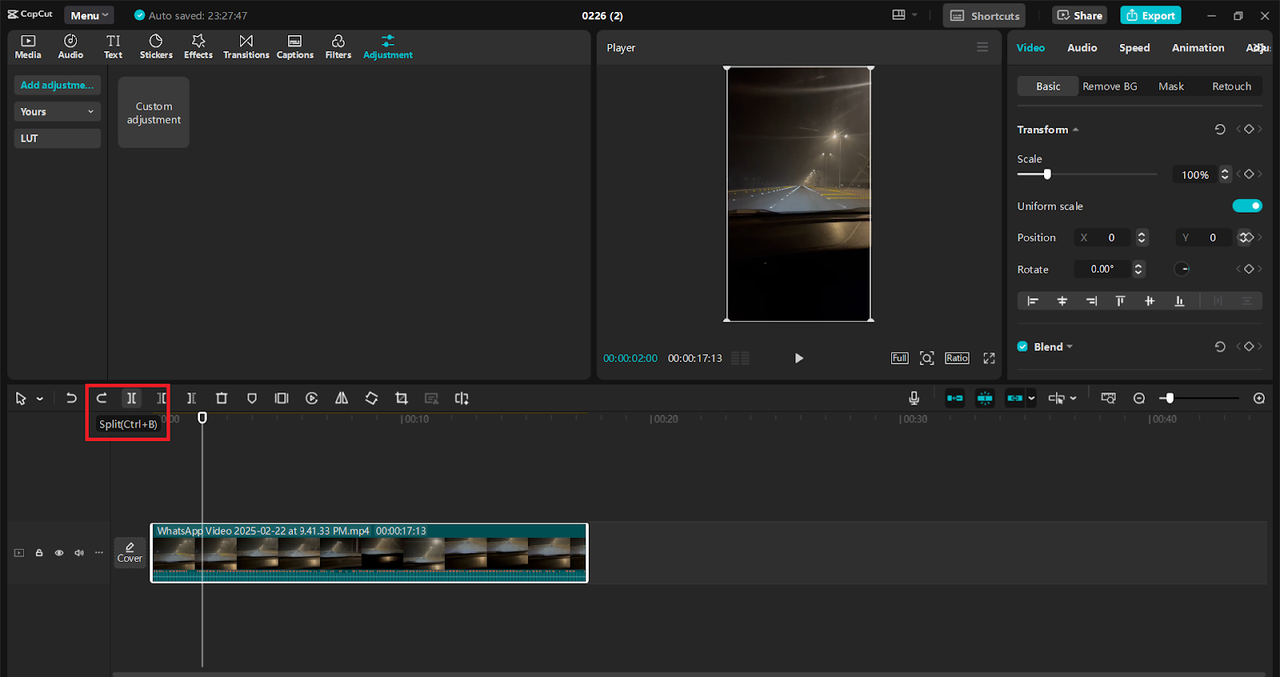This screenshot has height=677, width=1280.
Task: Select the Custom adjustment thumbnail
Action: [x=153, y=111]
